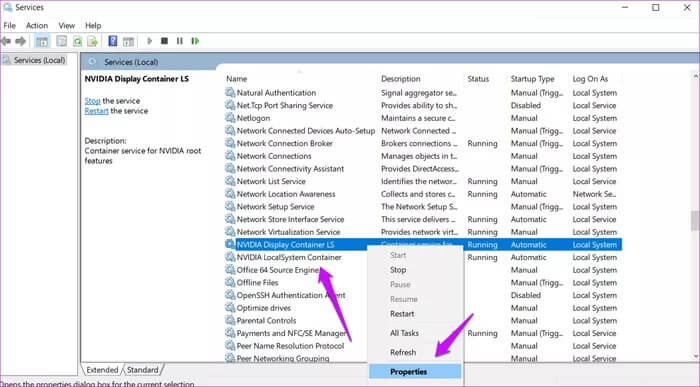Toggle the show/hide console tree icon
Viewport: 700px width, 387px height.
pyautogui.click(x=42, y=42)
